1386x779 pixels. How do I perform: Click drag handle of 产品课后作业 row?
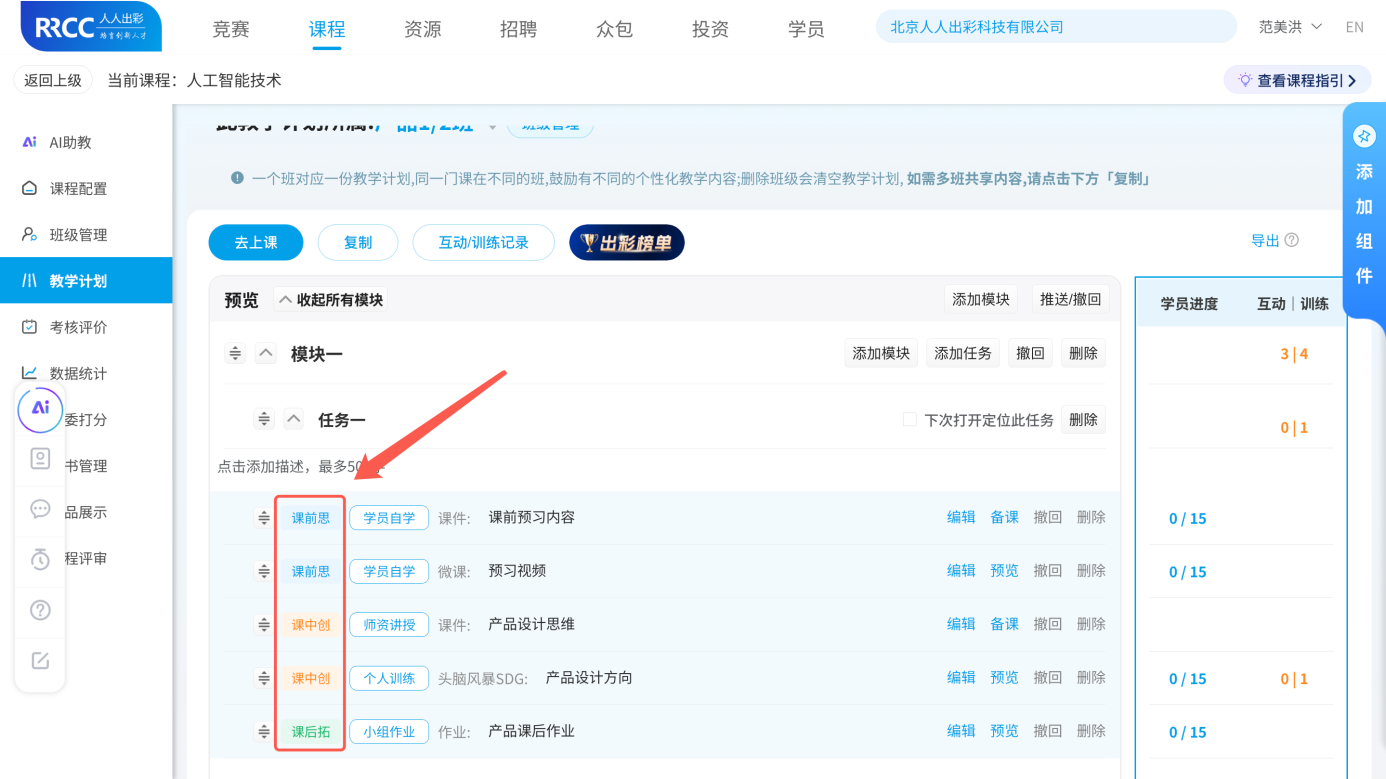click(x=264, y=731)
